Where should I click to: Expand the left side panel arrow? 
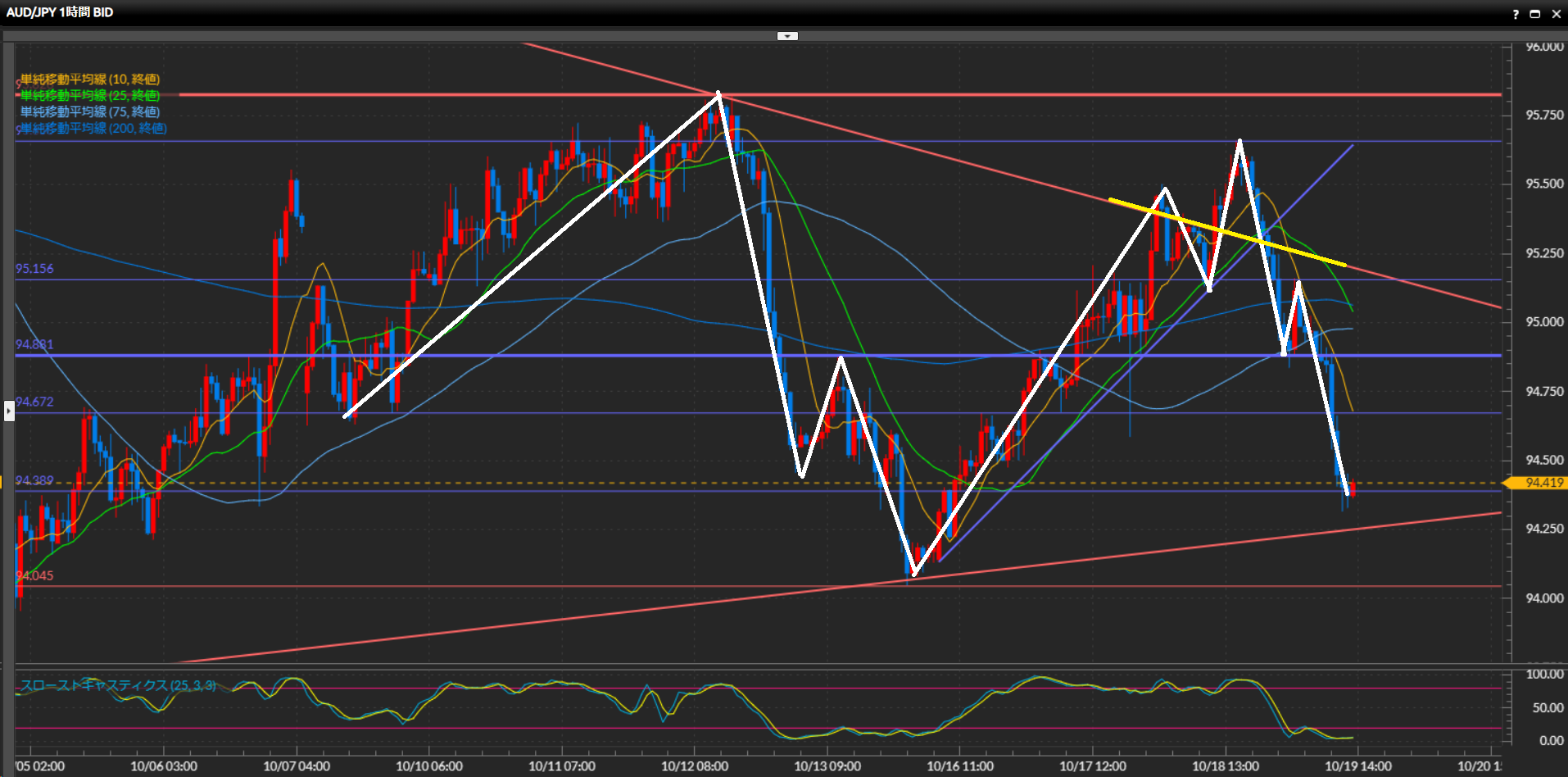point(9,410)
